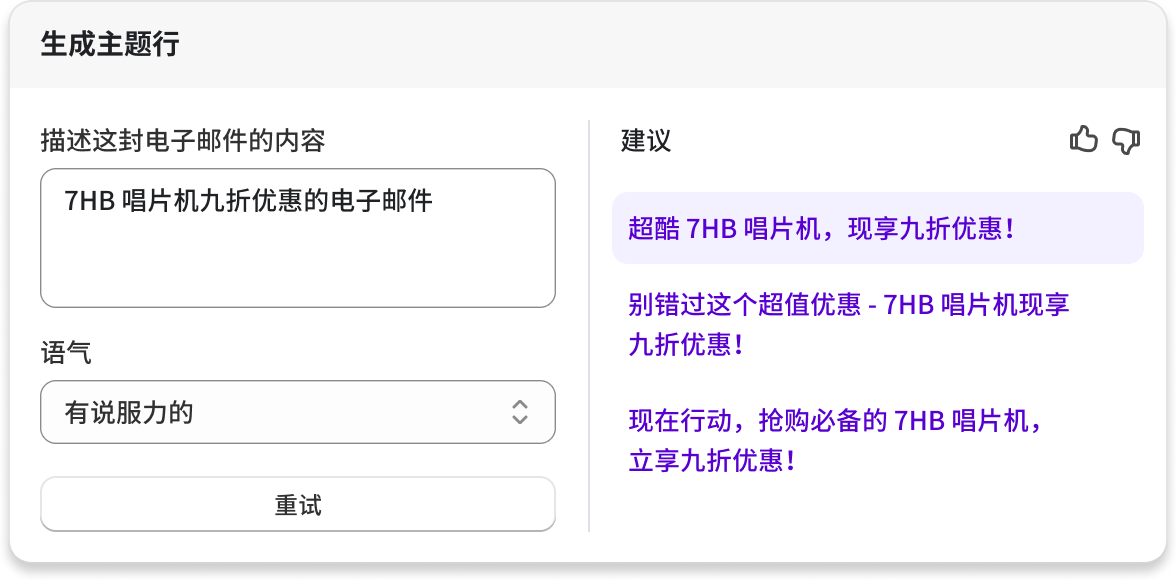The height and width of the screenshot is (580, 1176).
Task: Select the dislike icon in the suggestions panel
Action: coord(1127,142)
